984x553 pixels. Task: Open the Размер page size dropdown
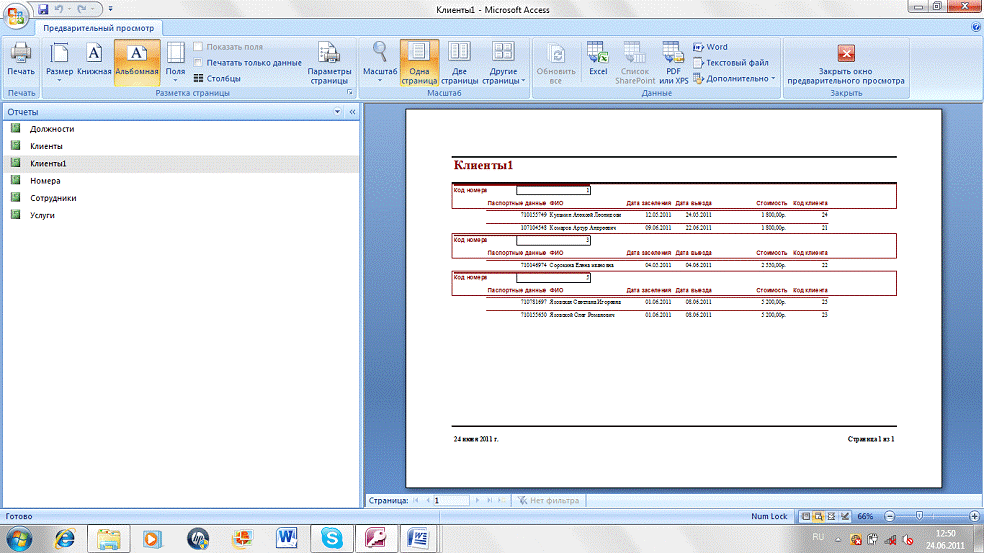[x=60, y=62]
